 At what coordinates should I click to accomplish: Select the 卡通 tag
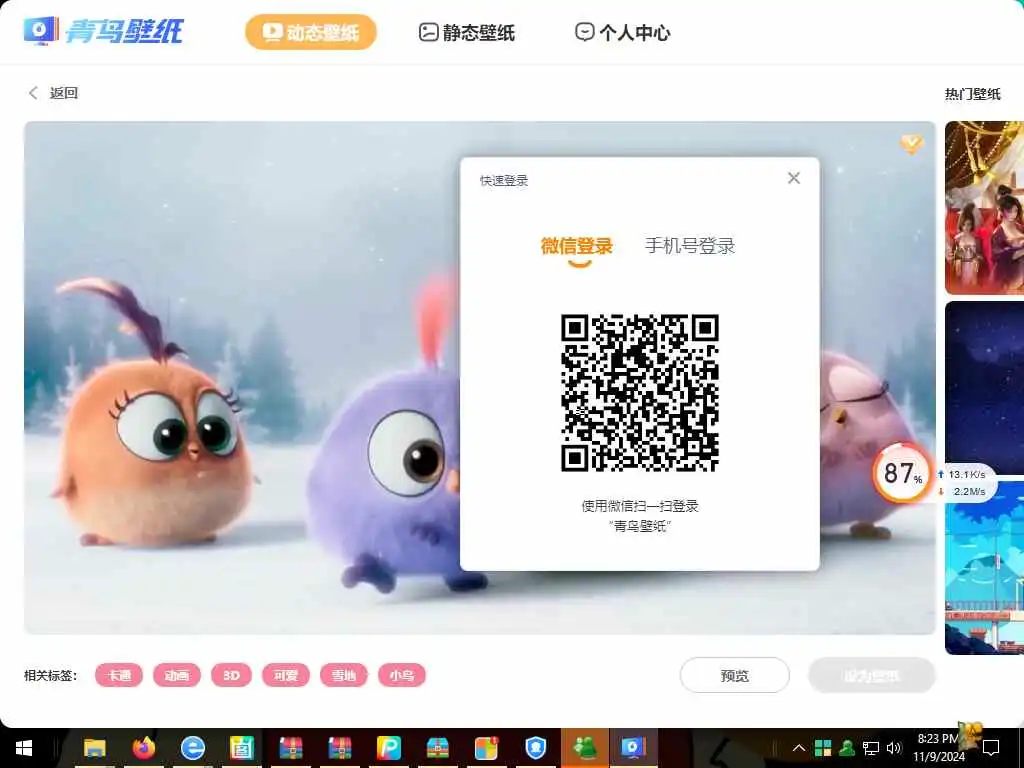pyautogui.click(x=119, y=675)
